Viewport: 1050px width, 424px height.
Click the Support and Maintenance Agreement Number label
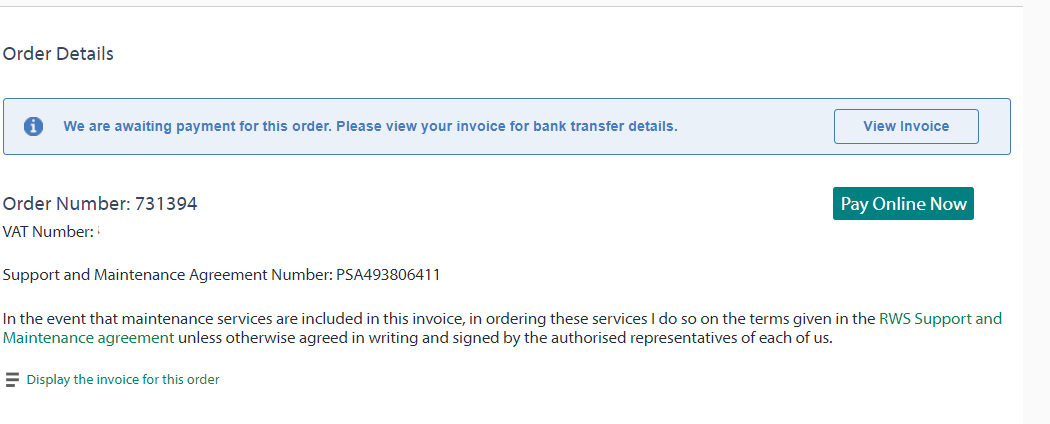[167, 275]
